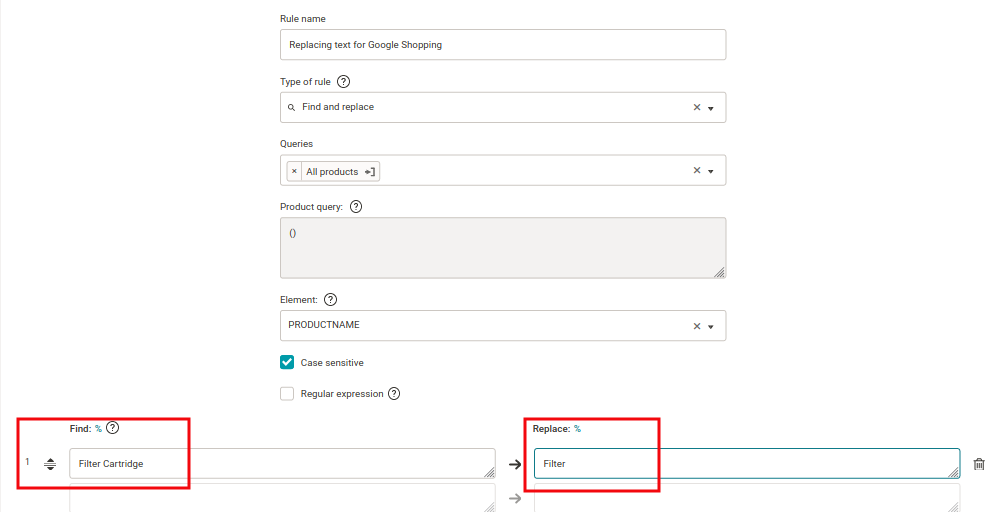This screenshot has width=1004, height=512.
Task: Click the % link next to Find
Action: (98, 428)
